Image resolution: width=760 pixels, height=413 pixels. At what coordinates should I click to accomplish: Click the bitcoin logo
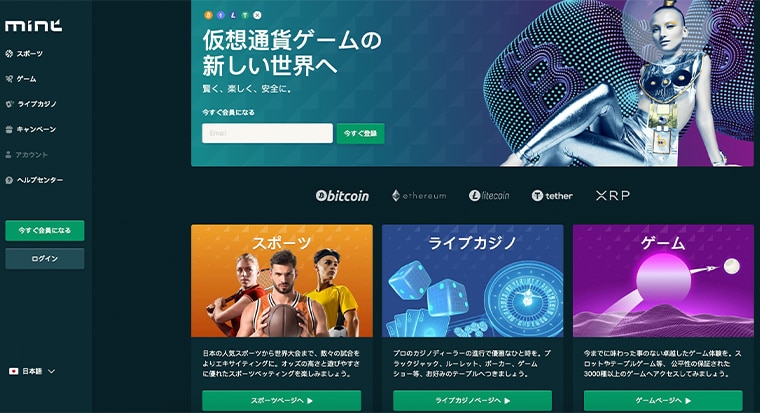tap(342, 195)
